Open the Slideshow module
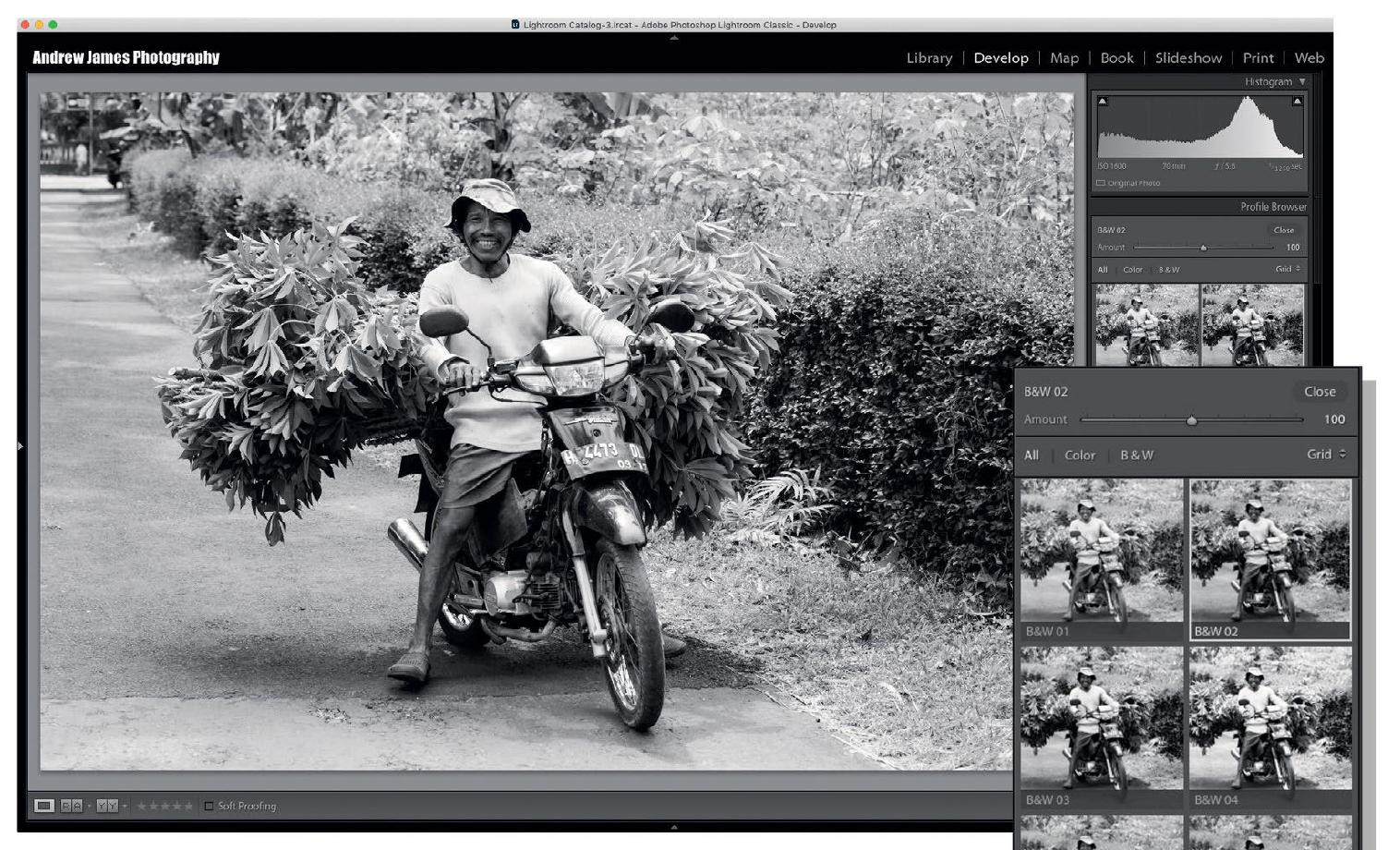1400x850 pixels. [x=1189, y=57]
